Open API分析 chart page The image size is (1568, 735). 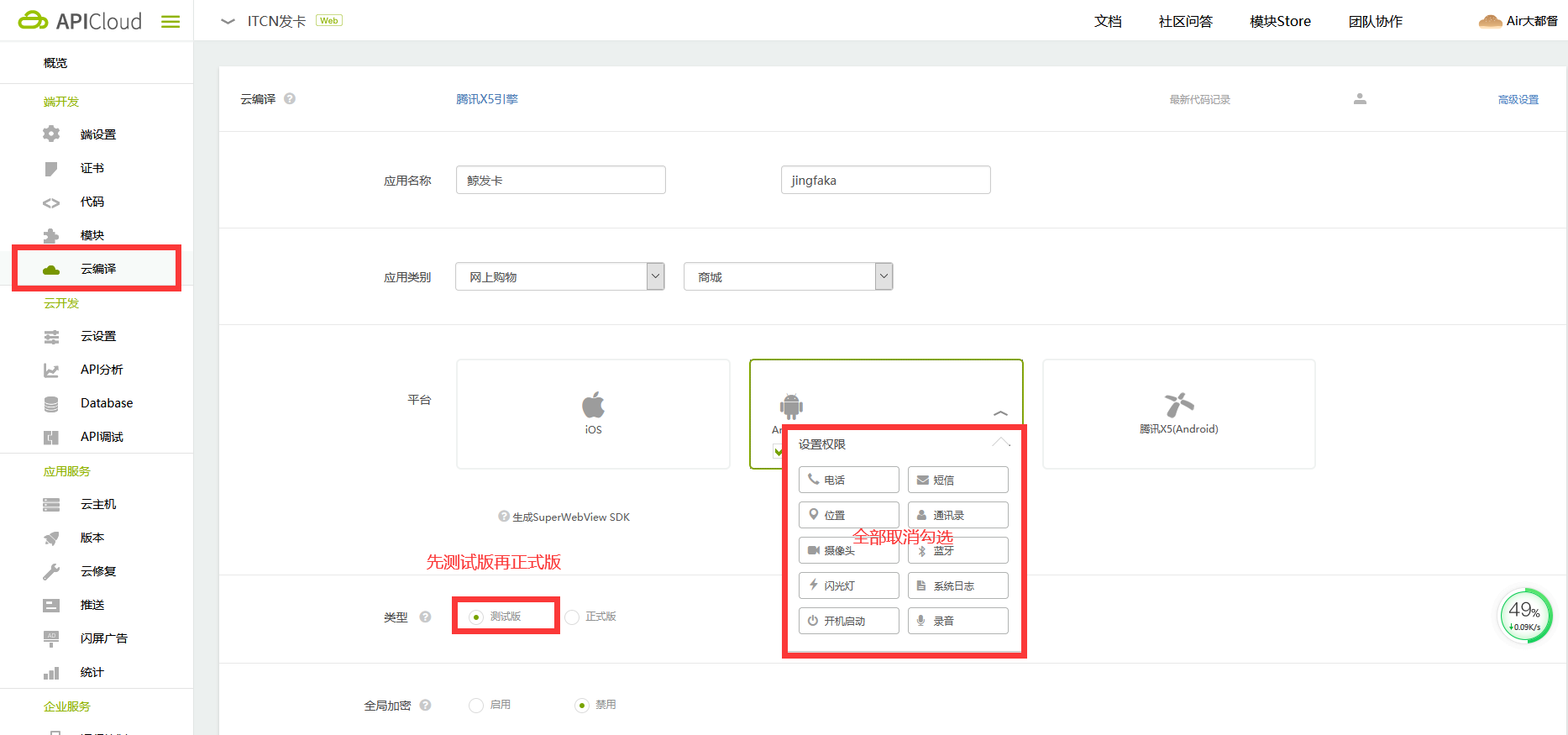tap(83, 370)
